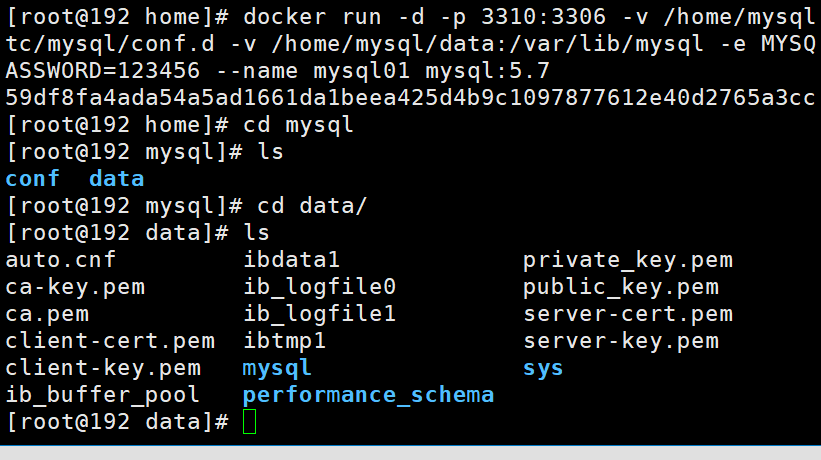Click the 'auto.cnf' file name
This screenshot has height=460, width=821.
(x=61, y=260)
